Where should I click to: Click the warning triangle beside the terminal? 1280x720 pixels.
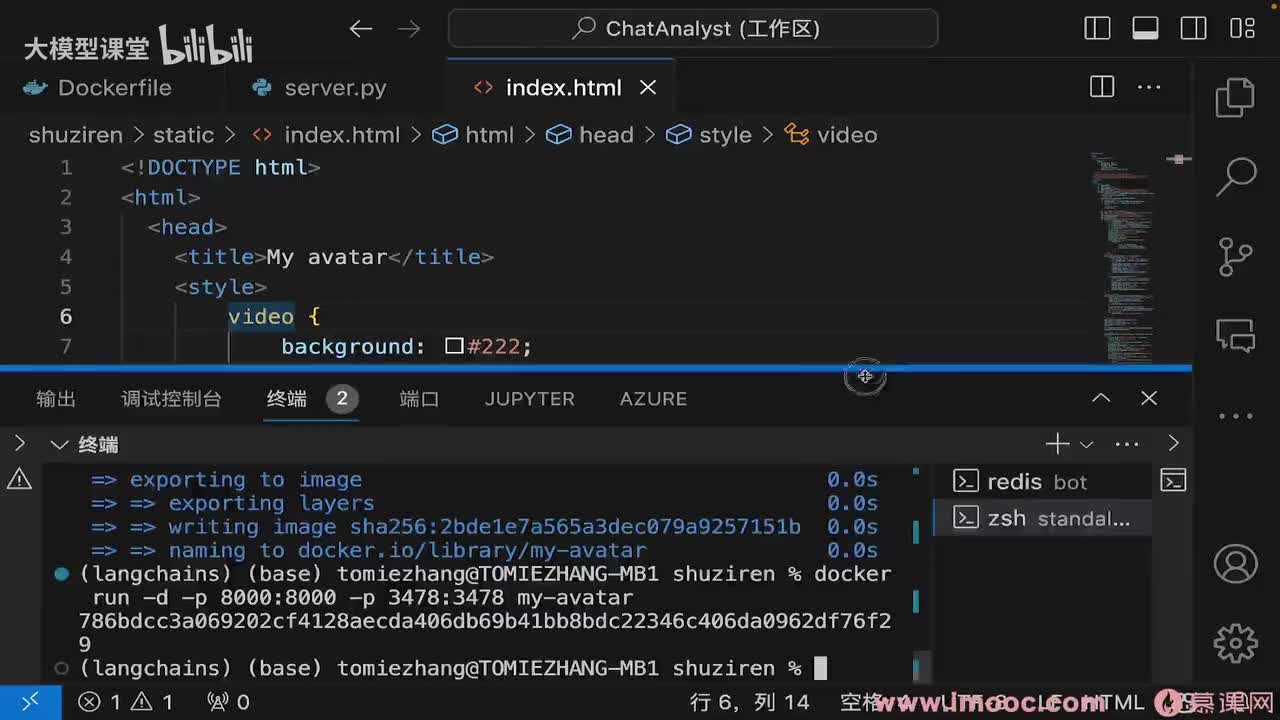[x=19, y=480]
